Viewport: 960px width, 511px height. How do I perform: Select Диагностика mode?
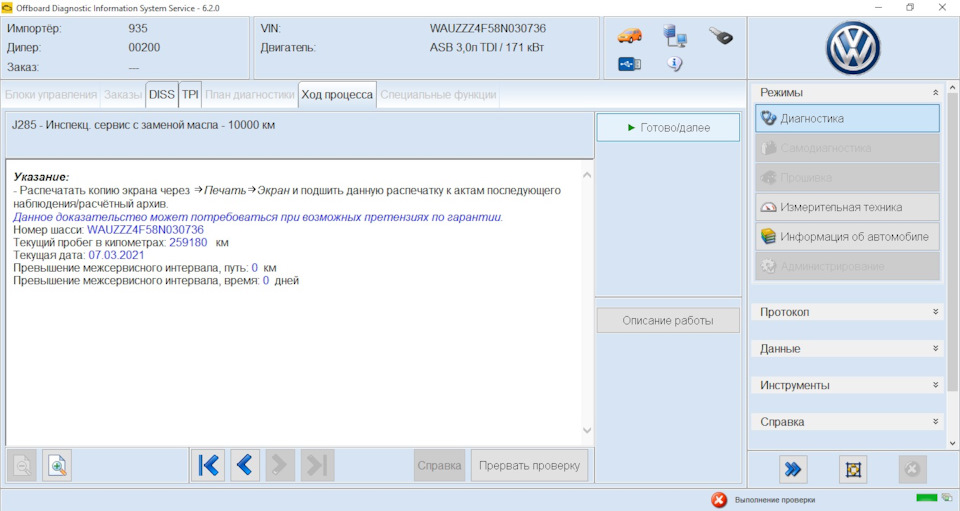click(847, 118)
